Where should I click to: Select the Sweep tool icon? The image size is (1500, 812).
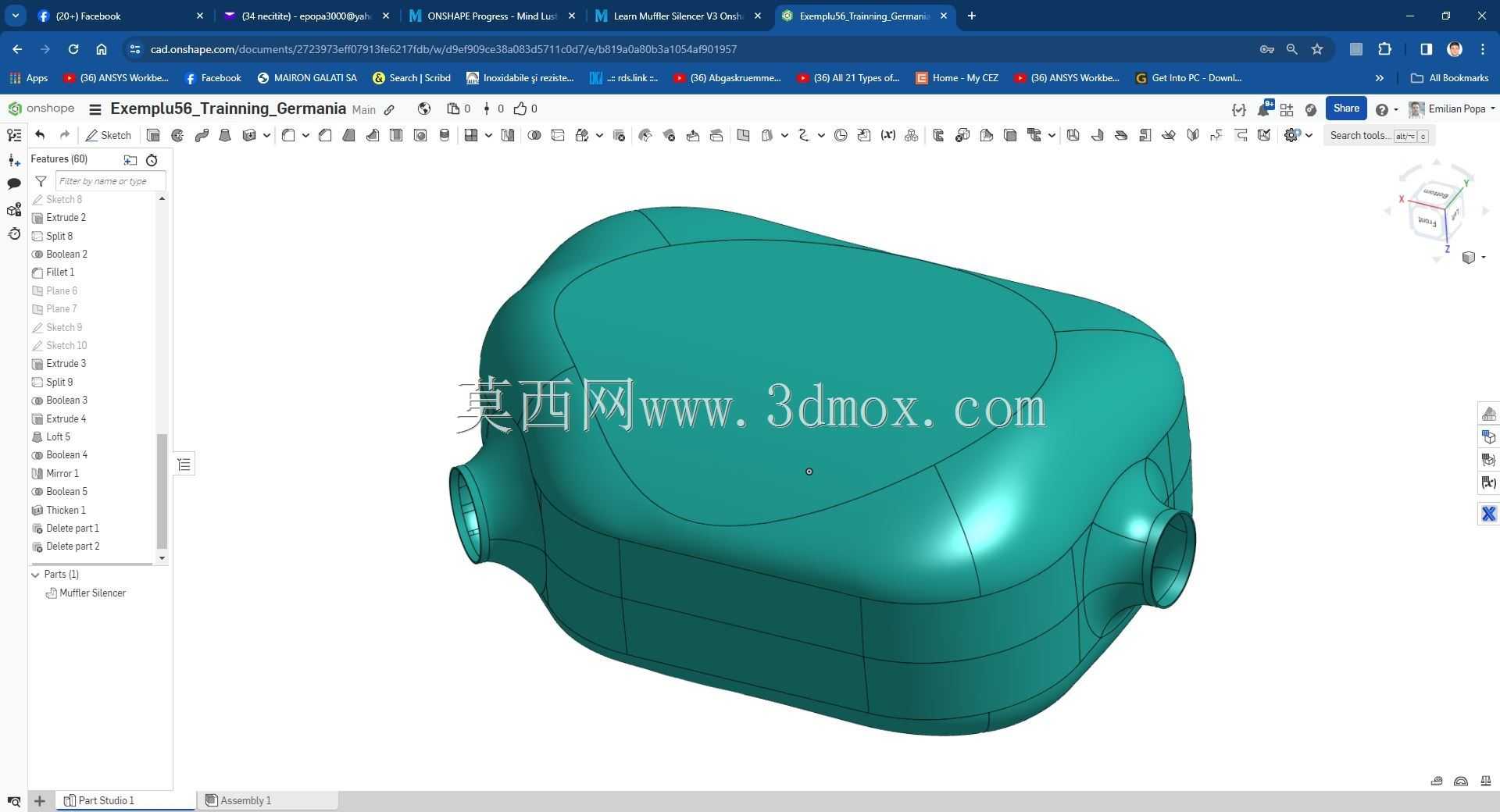pyautogui.click(x=202, y=135)
